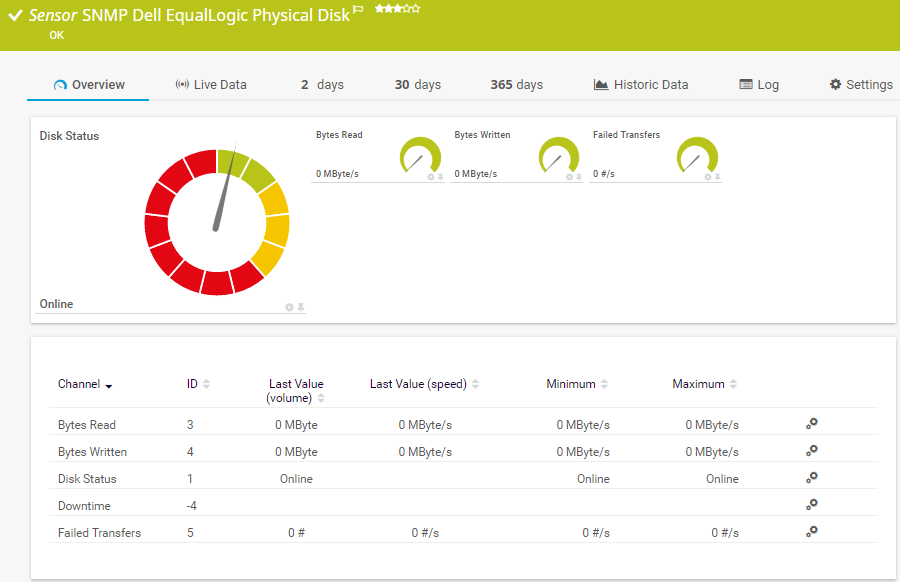Screen dimensions: 900x582
Task: Sort table by Channel column
Action: click(x=85, y=385)
